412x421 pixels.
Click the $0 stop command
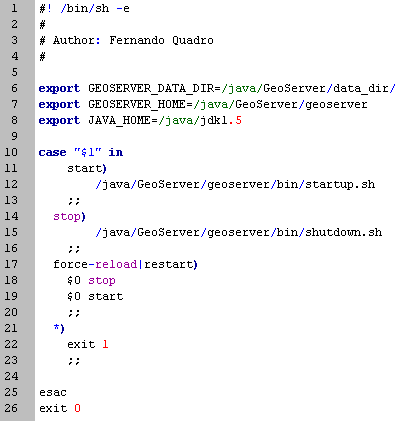(91, 281)
